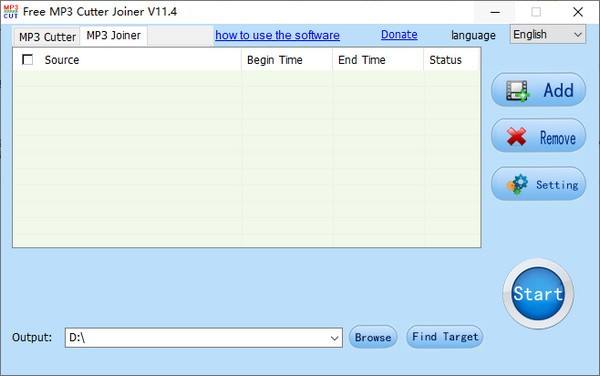Viewport: 600px width, 376px height.
Task: Tick the select-all checkbox beside Source
Action: point(28,60)
